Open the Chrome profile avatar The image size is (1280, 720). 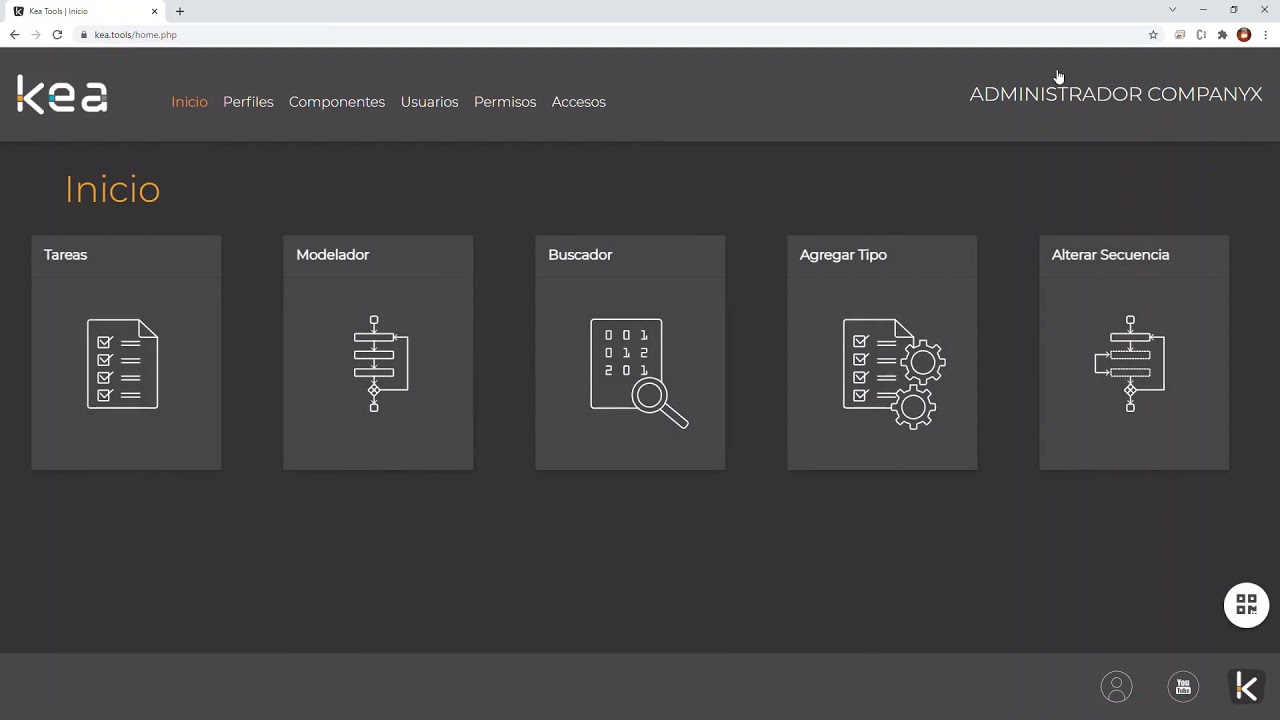pyautogui.click(x=1244, y=35)
